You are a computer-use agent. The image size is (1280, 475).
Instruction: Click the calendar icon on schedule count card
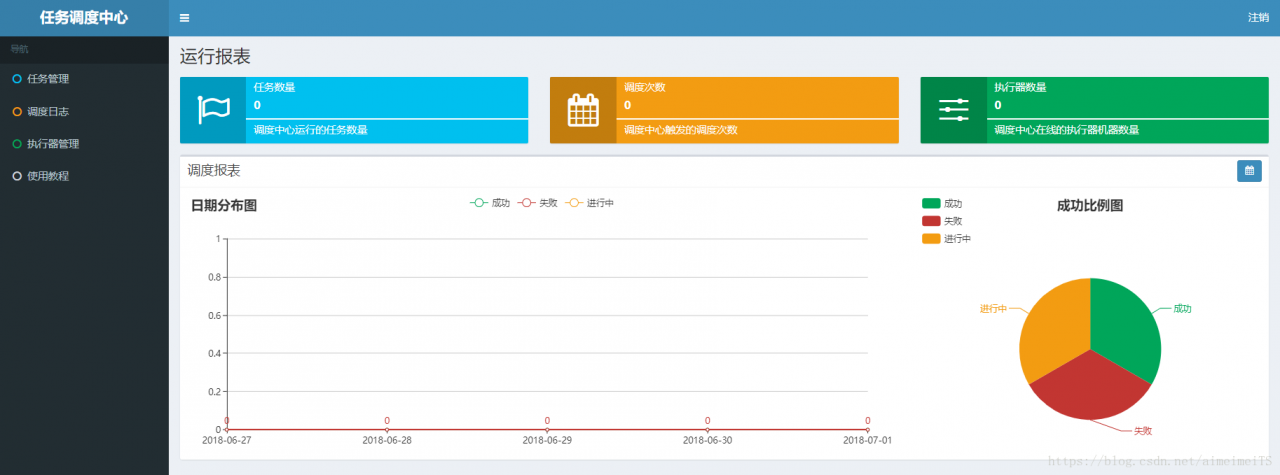coord(583,110)
